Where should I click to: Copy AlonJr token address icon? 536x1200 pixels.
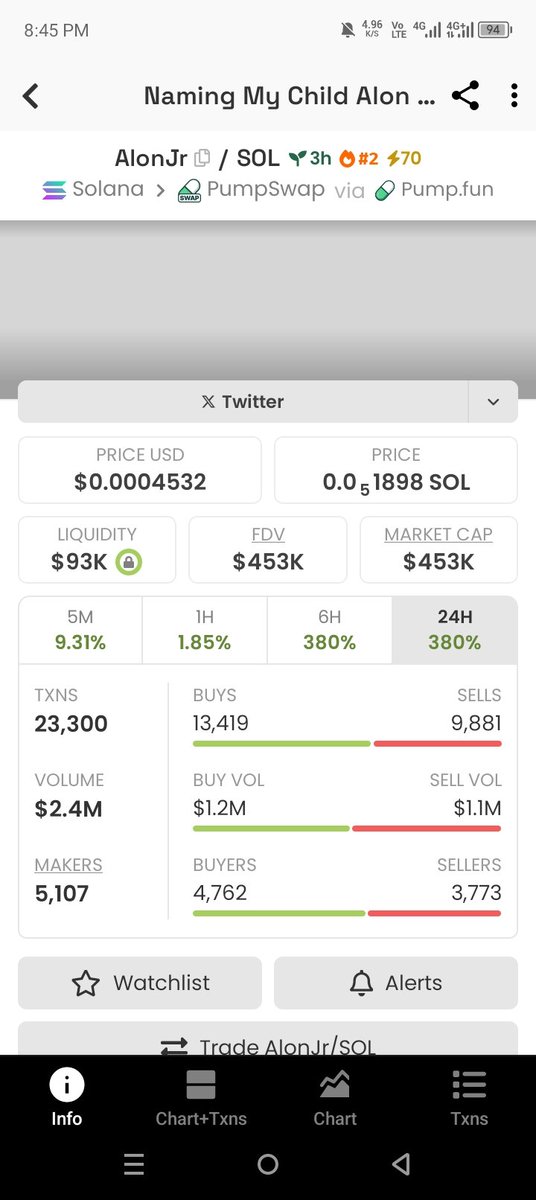(203, 158)
